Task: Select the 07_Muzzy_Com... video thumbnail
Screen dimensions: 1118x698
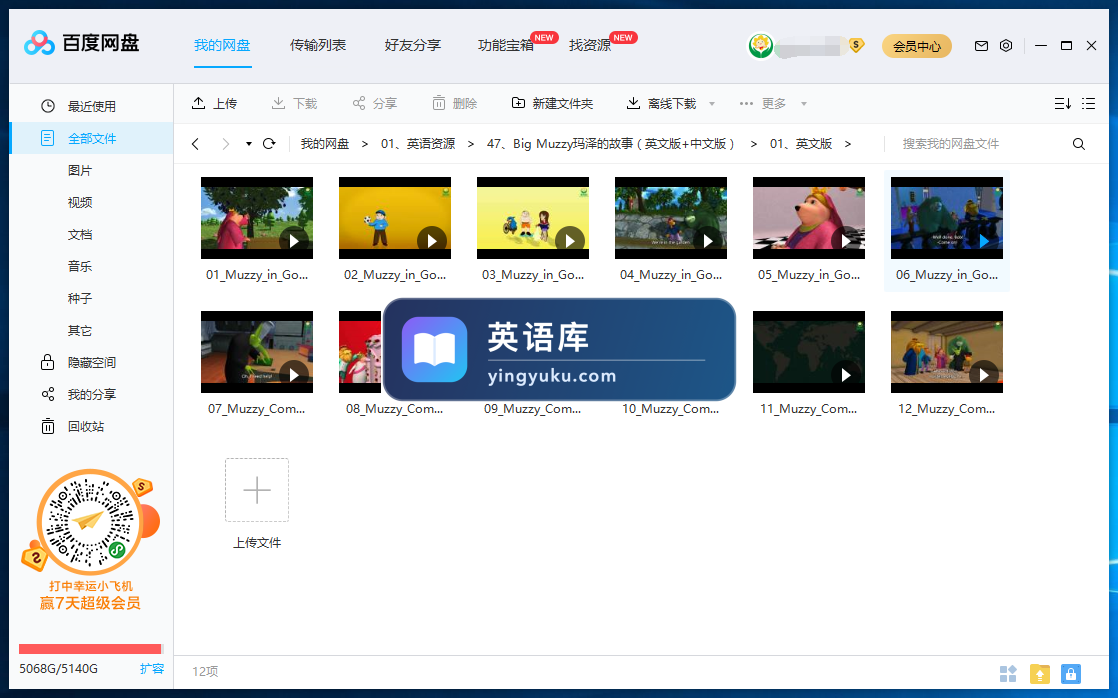Action: tap(257, 352)
